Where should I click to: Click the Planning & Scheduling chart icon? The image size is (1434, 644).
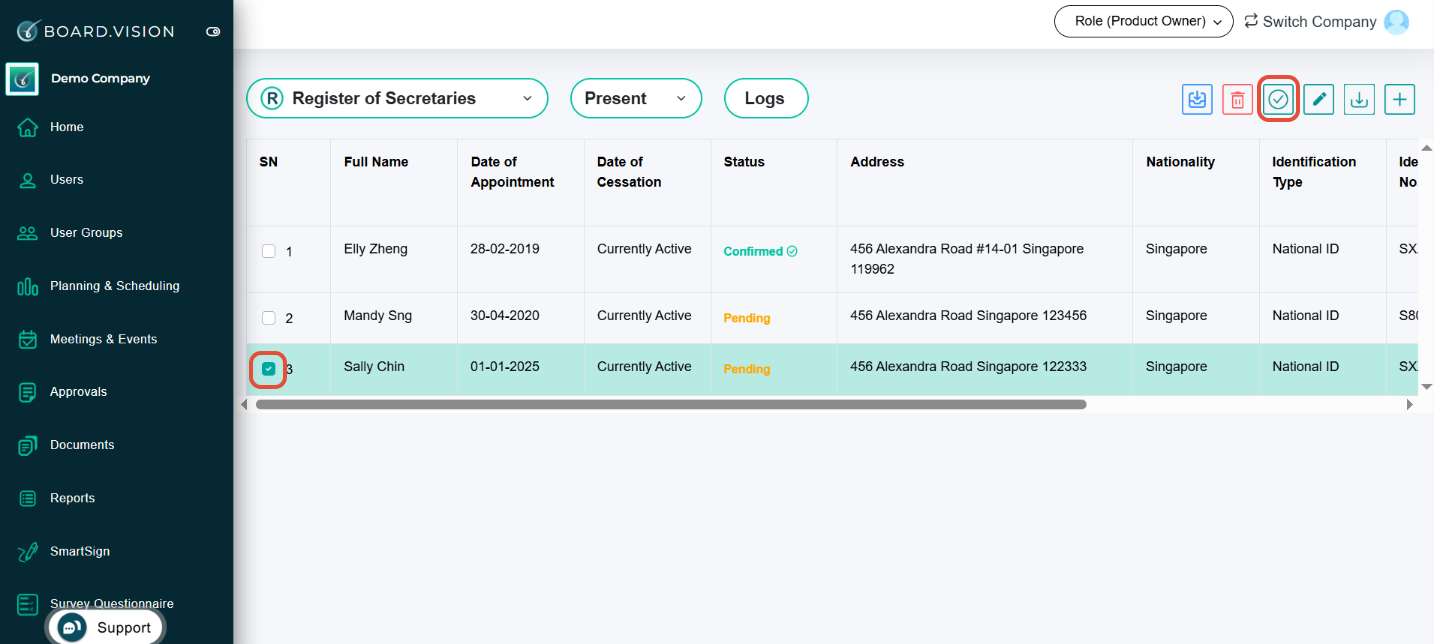click(28, 287)
